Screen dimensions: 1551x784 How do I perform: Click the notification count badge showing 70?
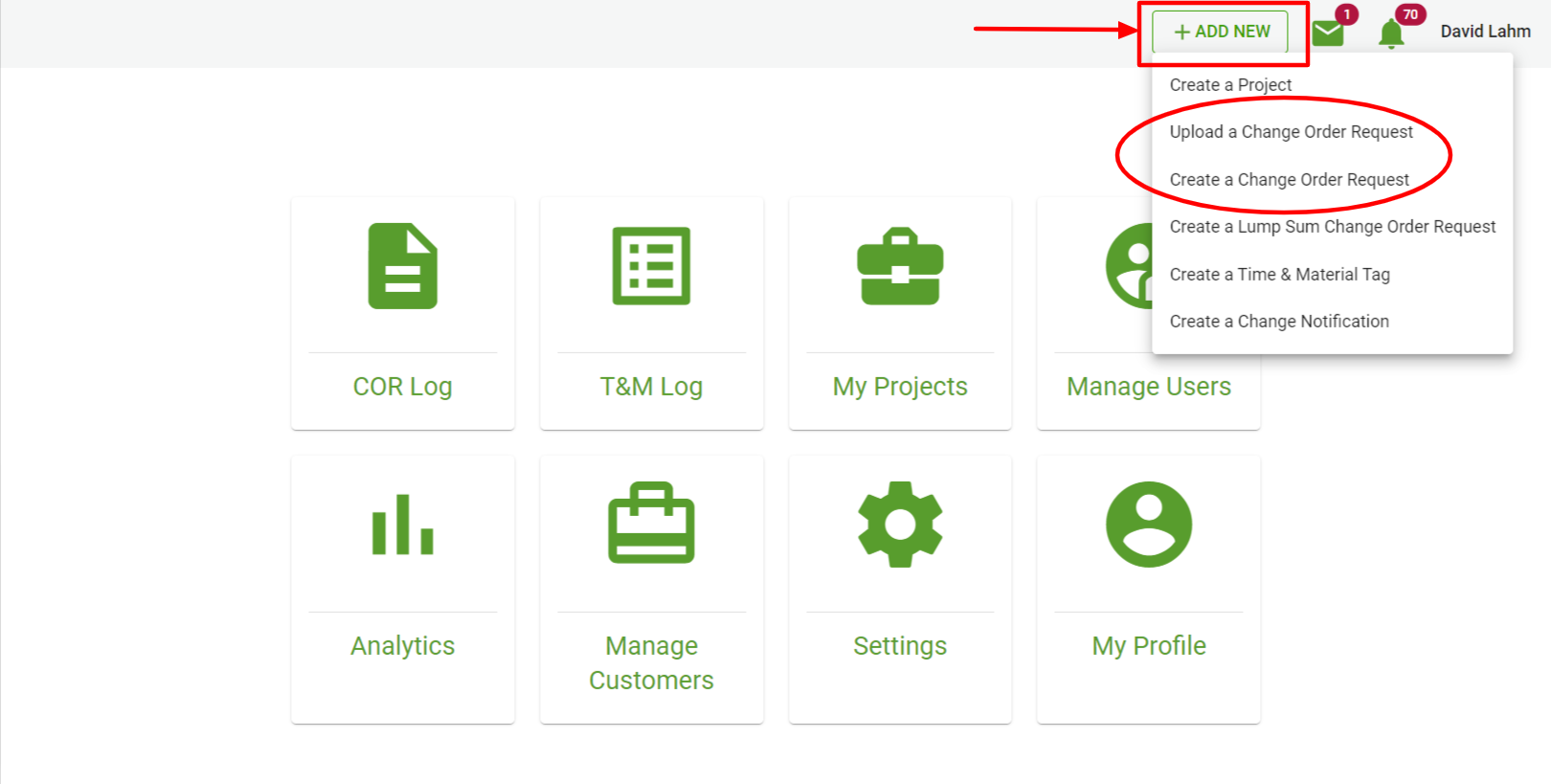point(1410,14)
